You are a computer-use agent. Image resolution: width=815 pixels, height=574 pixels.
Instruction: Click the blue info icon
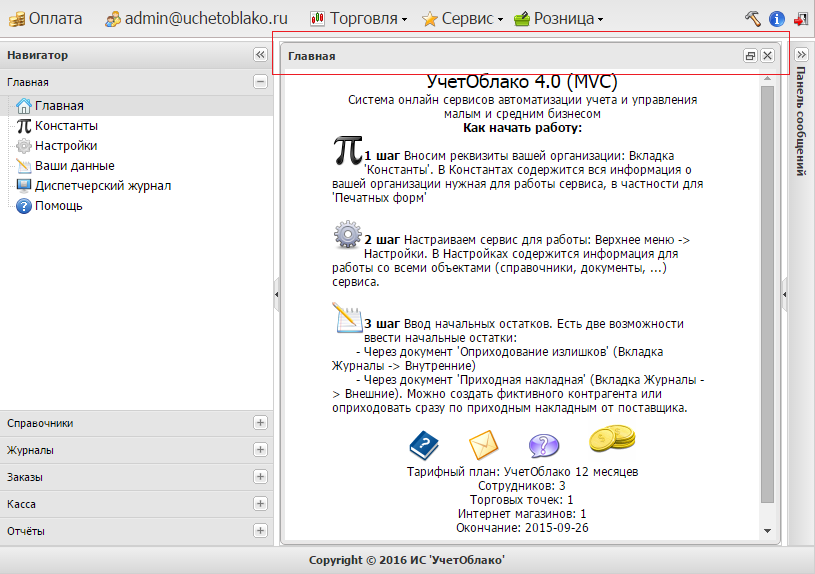tap(777, 19)
